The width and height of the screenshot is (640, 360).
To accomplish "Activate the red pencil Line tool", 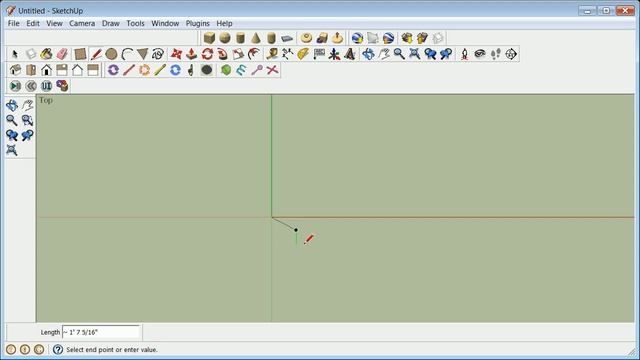I will [96, 54].
